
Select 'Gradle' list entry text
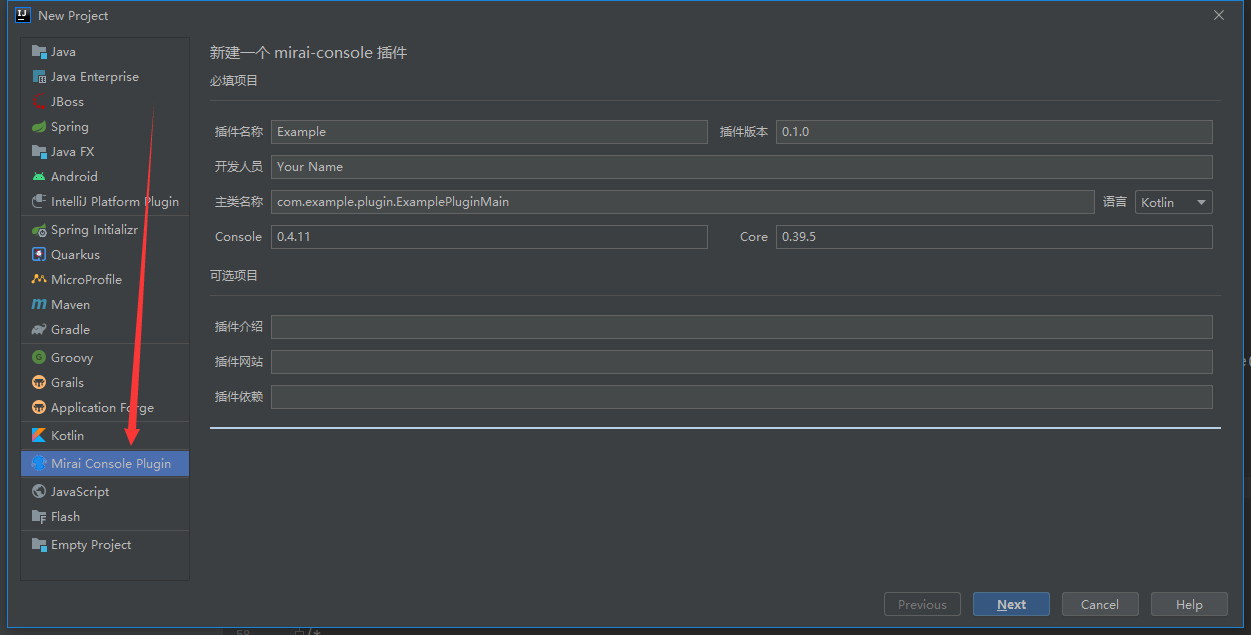[x=70, y=330]
